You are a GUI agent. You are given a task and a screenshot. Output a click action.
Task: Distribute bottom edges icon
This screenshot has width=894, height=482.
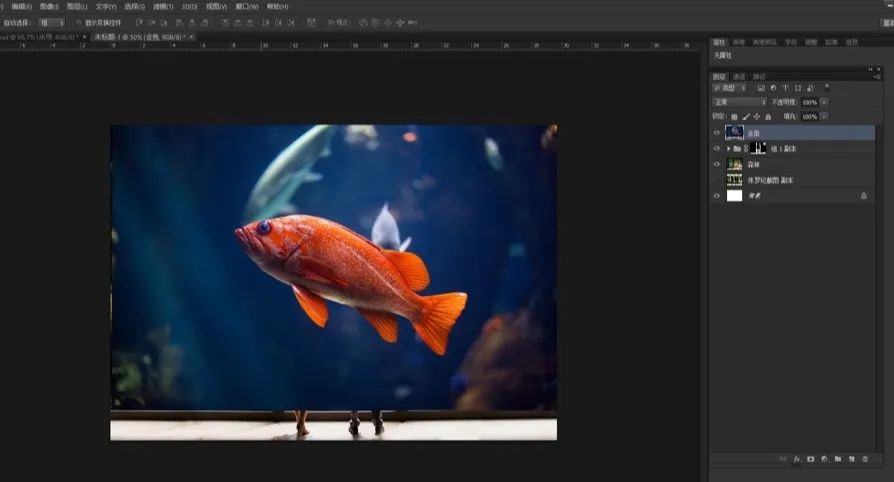click(250, 22)
